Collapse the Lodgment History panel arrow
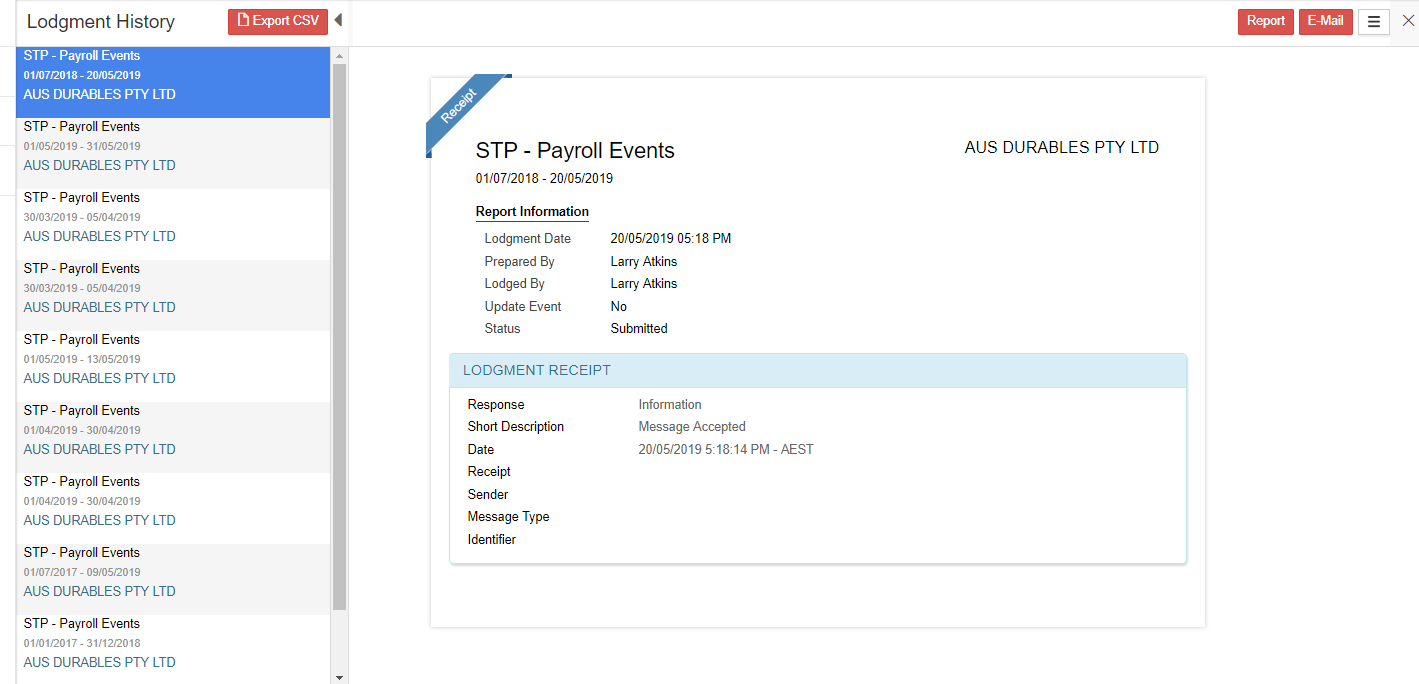 click(x=338, y=20)
